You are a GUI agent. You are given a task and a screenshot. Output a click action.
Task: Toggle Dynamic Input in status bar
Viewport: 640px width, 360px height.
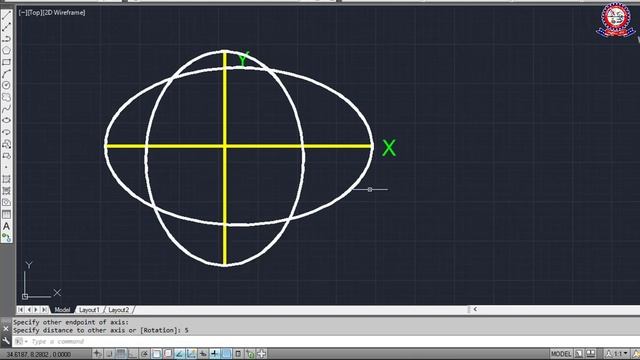[x=203, y=353]
